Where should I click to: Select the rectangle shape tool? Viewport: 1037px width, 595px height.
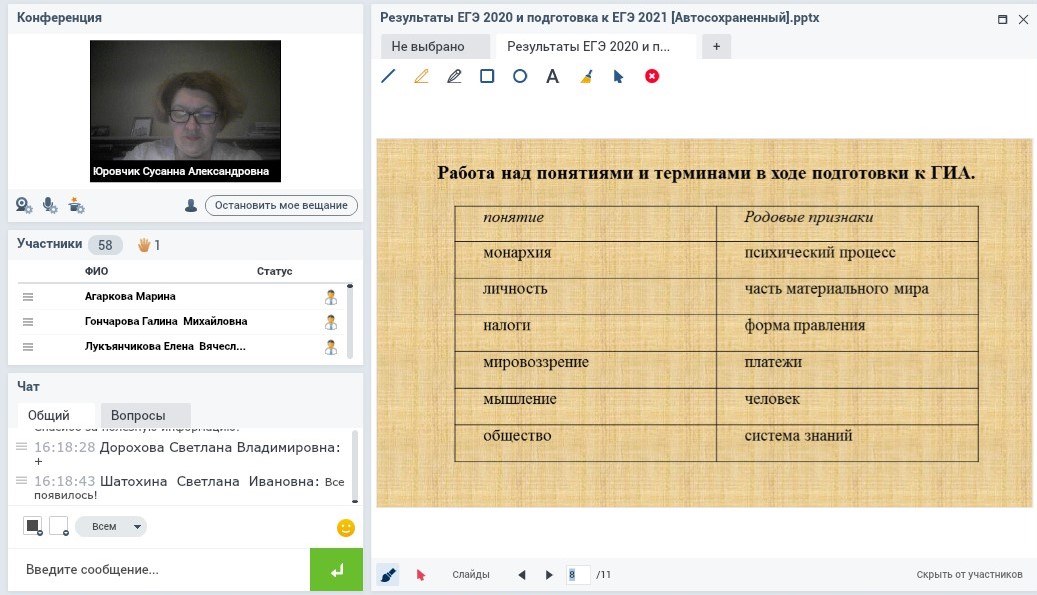pyautogui.click(x=487, y=76)
